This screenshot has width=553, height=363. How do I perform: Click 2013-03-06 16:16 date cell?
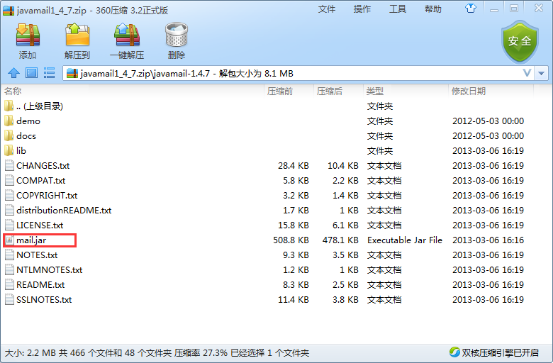click(x=488, y=240)
